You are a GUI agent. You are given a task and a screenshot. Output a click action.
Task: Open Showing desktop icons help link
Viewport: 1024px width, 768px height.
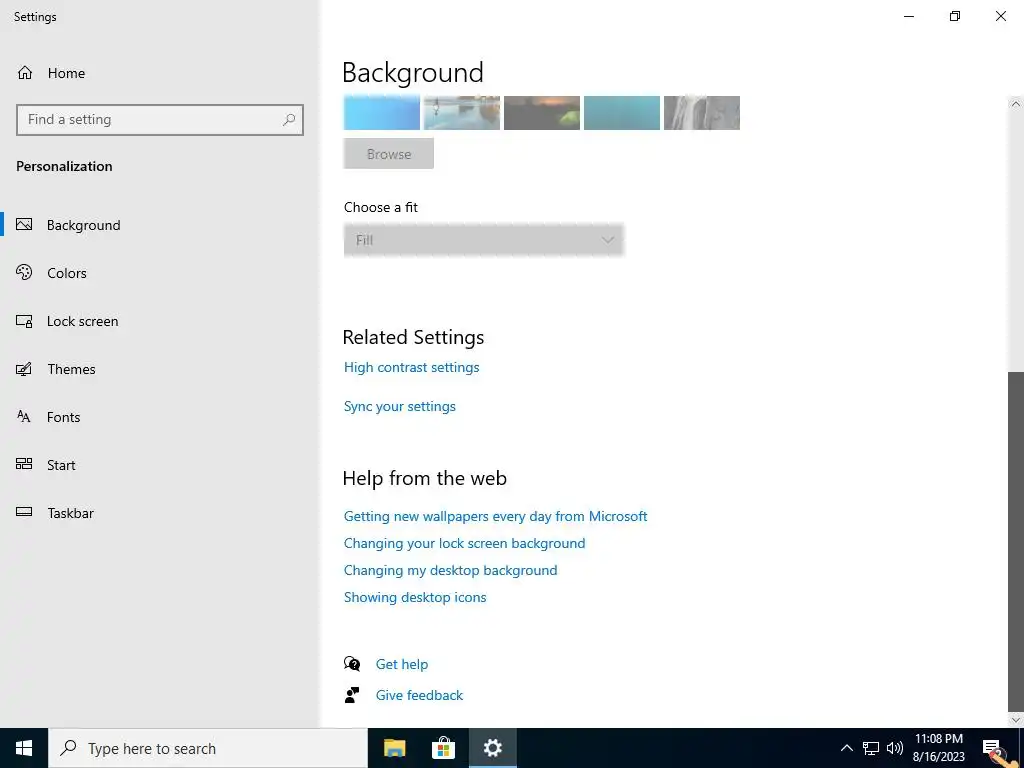point(415,598)
